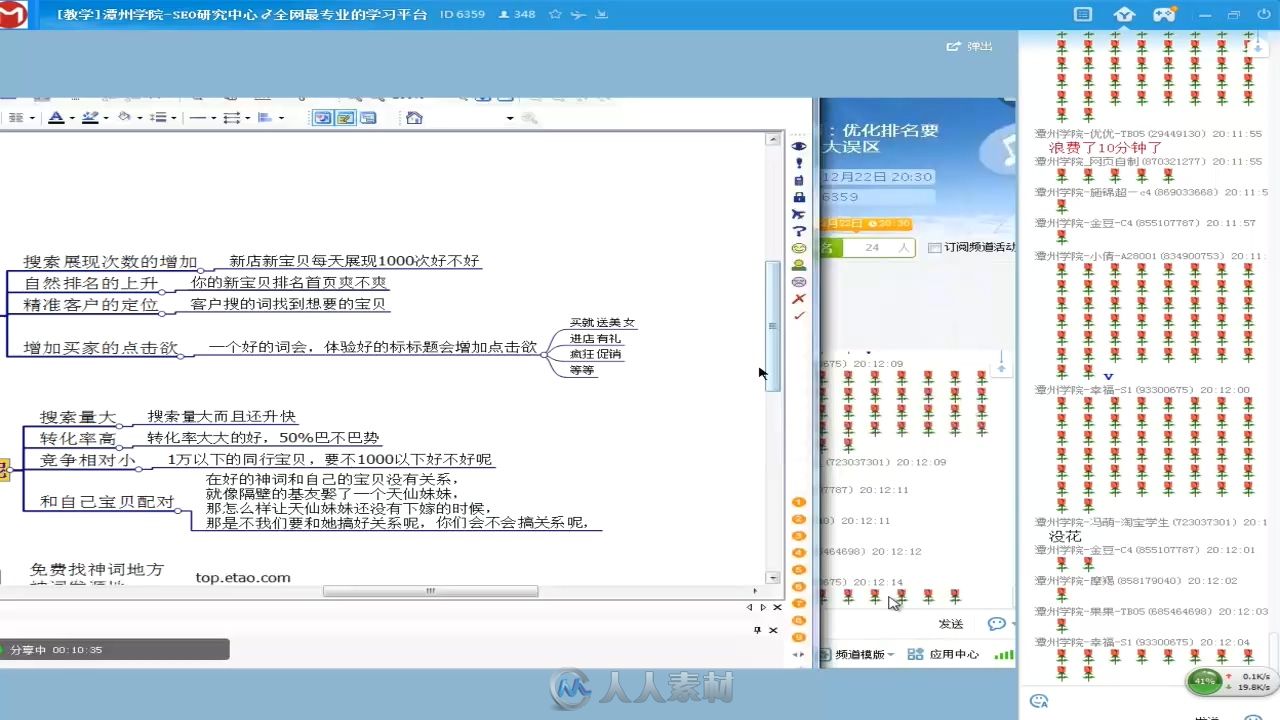Select the red X marker icon
Viewport: 1280px width, 720px height.
point(799,299)
